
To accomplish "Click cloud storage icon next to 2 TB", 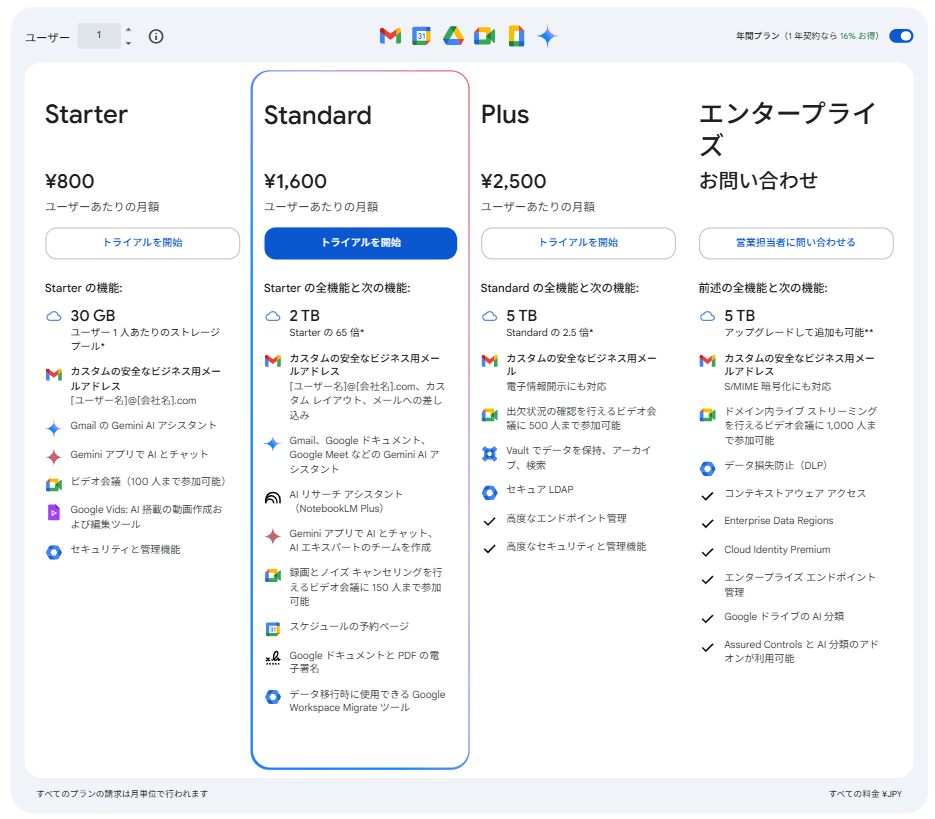I will (x=273, y=316).
